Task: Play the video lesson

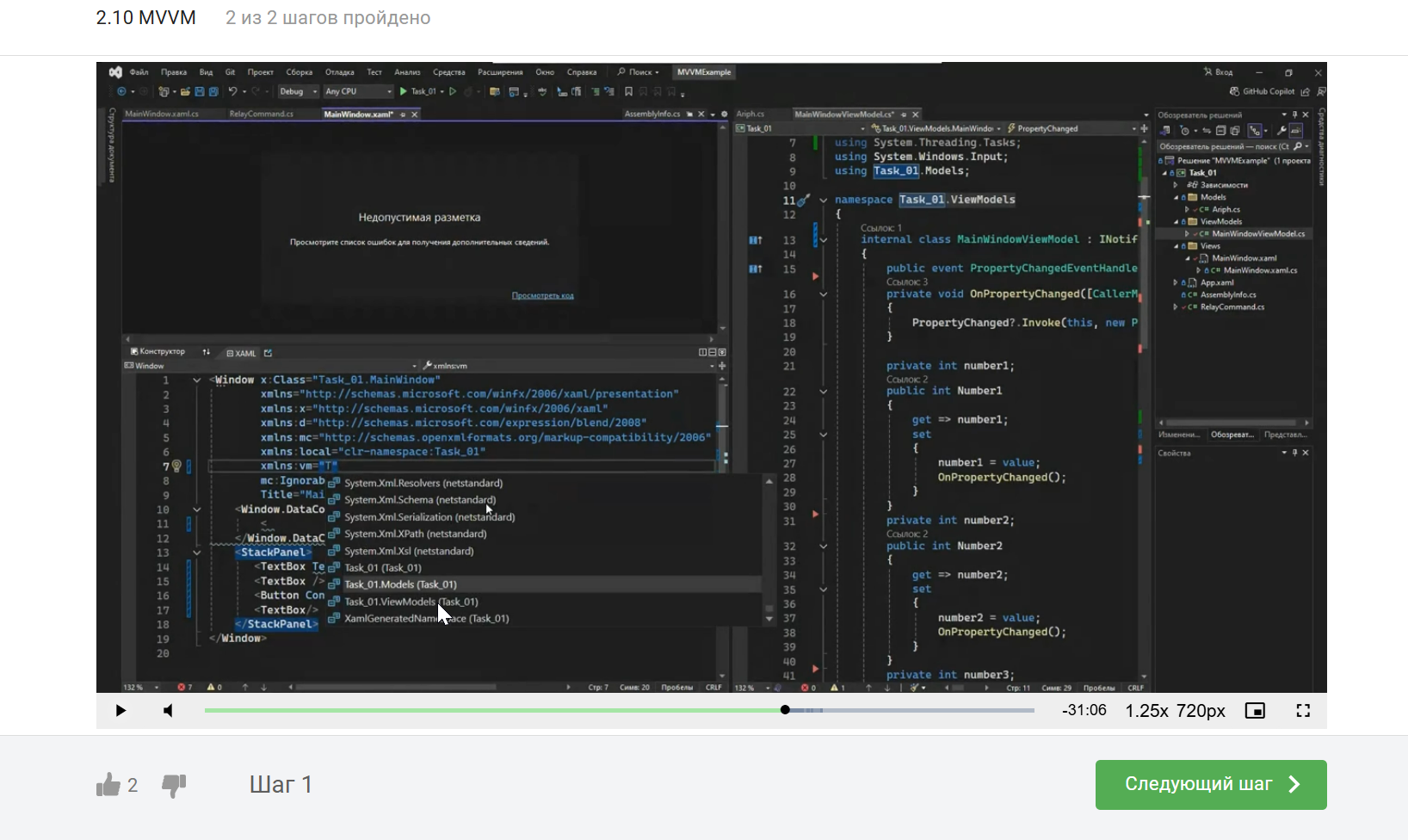Action: pyautogui.click(x=120, y=711)
